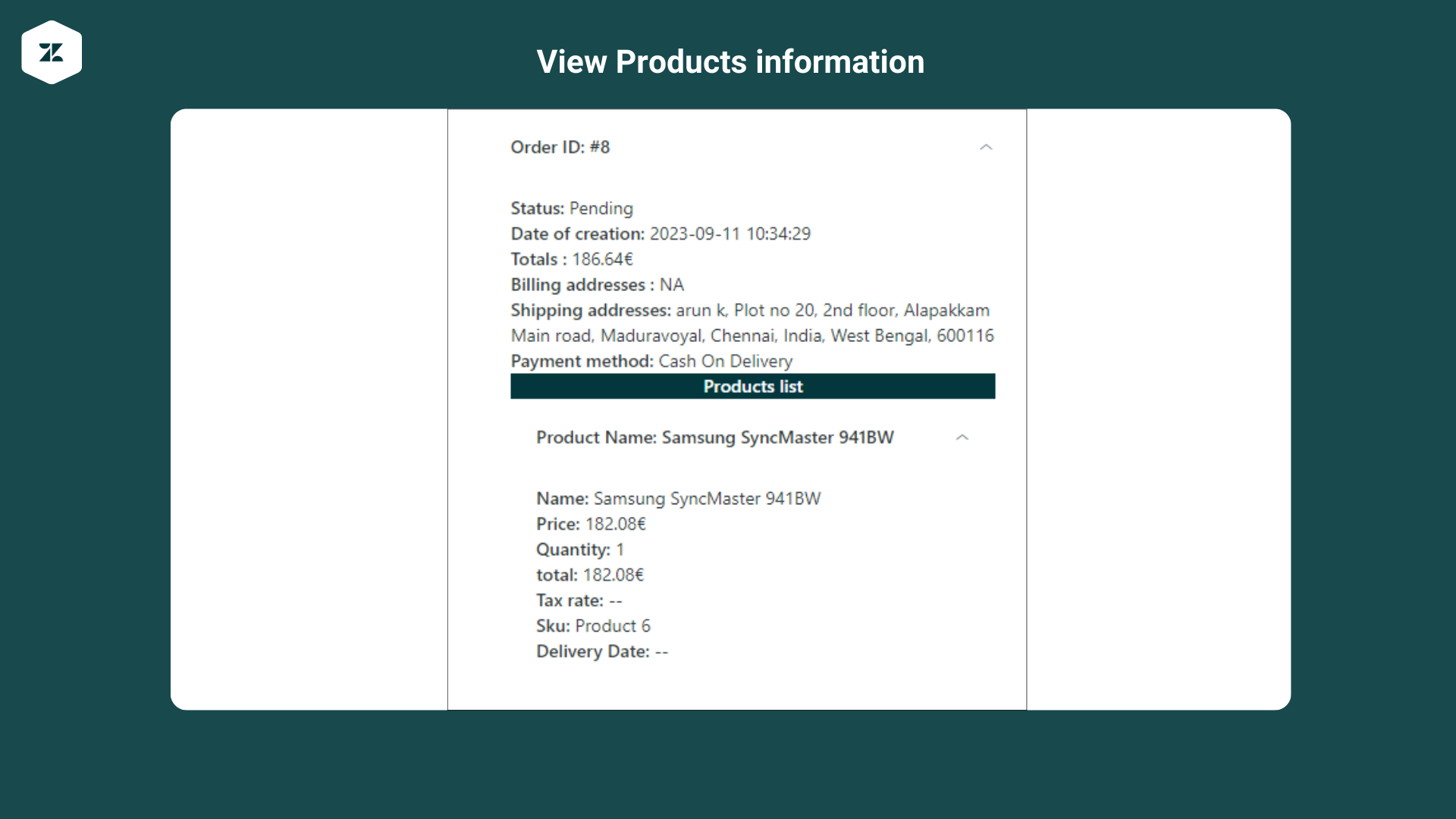Screen dimensions: 1456x819
Task: Click the Name: Samsung SyncMaster 941BW line
Action: 678,499
